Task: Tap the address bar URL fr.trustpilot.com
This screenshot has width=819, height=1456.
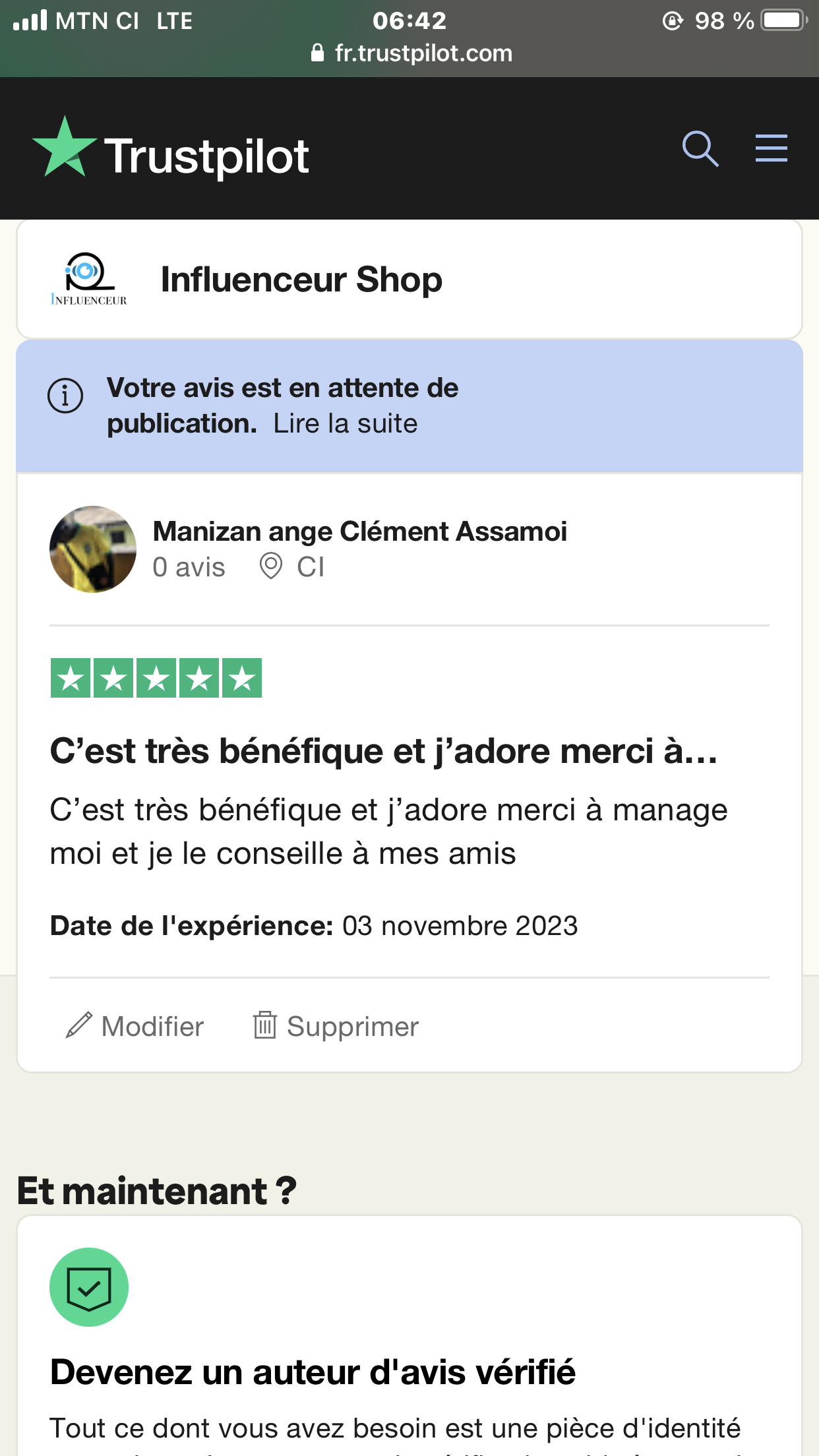Action: (x=423, y=53)
